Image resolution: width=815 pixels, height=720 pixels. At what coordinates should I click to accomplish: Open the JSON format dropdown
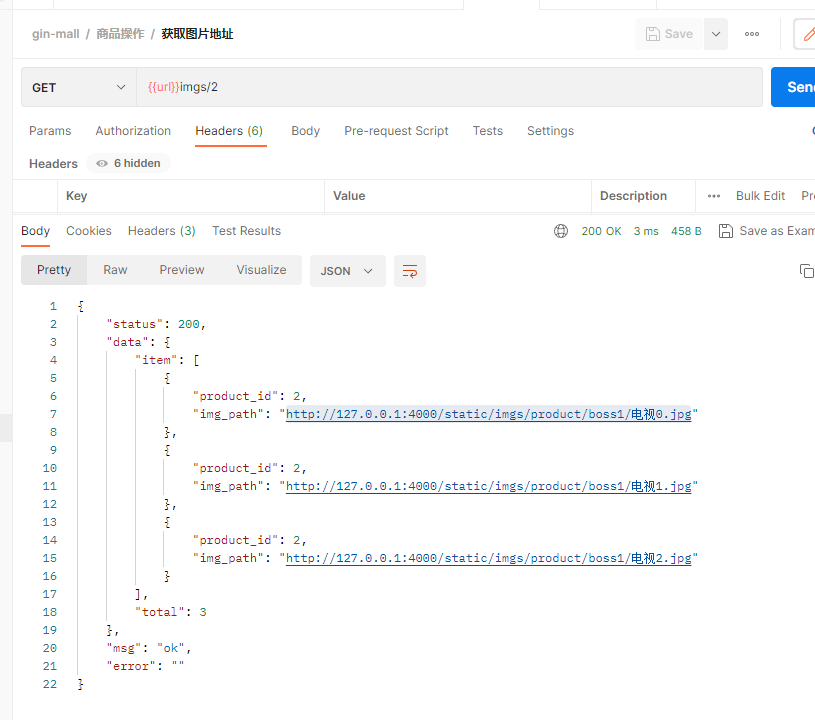[348, 271]
